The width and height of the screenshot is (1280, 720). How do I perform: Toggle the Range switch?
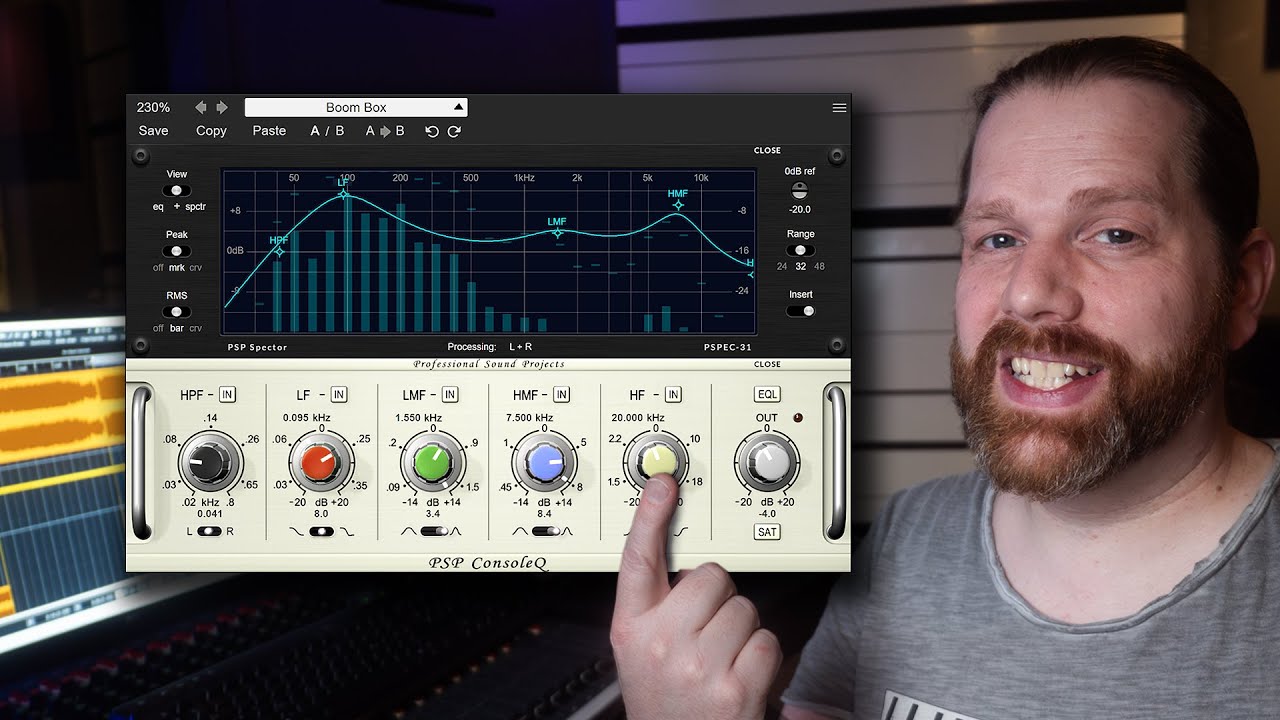(x=800, y=250)
